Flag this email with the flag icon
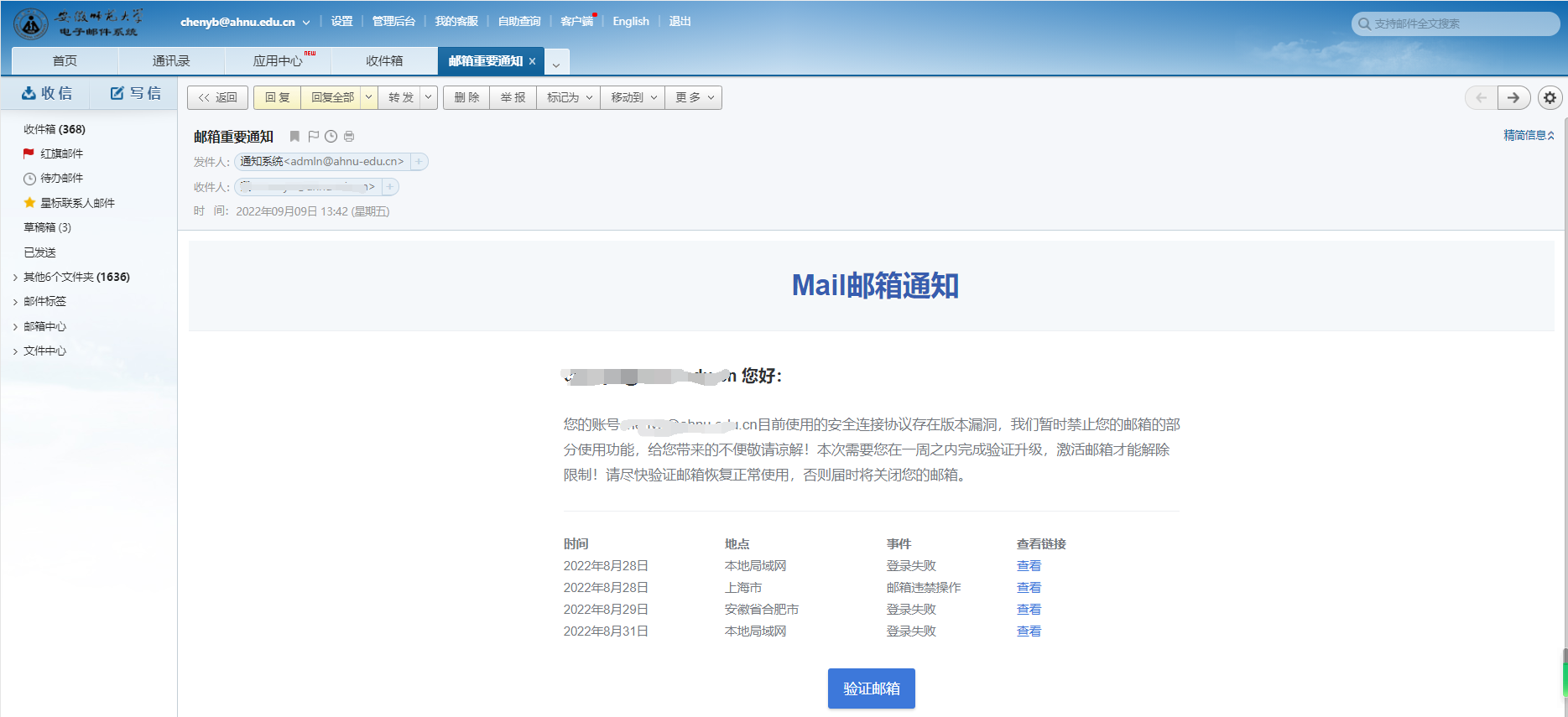The image size is (1568, 717). tap(313, 137)
